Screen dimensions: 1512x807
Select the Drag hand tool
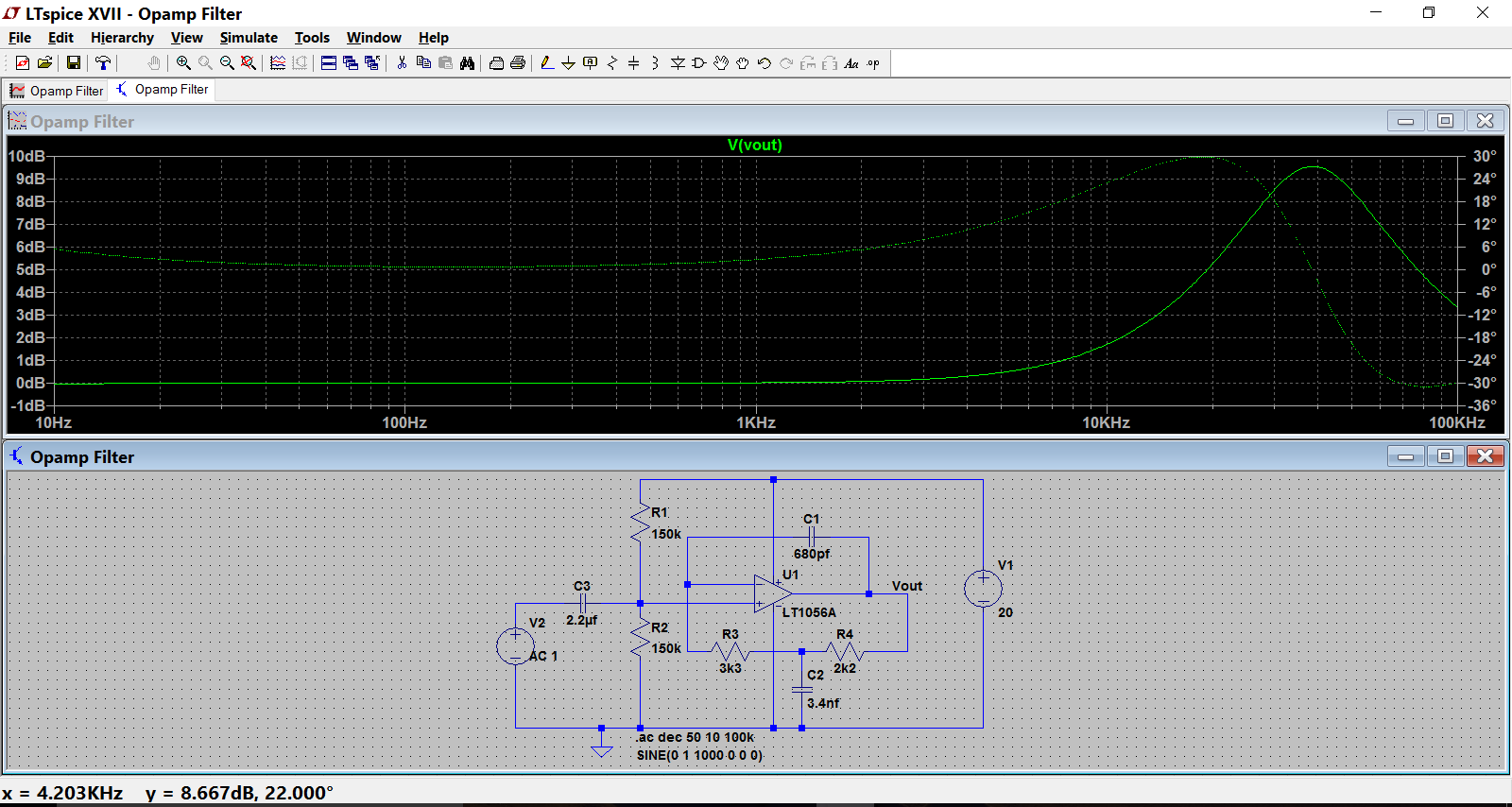tap(743, 63)
